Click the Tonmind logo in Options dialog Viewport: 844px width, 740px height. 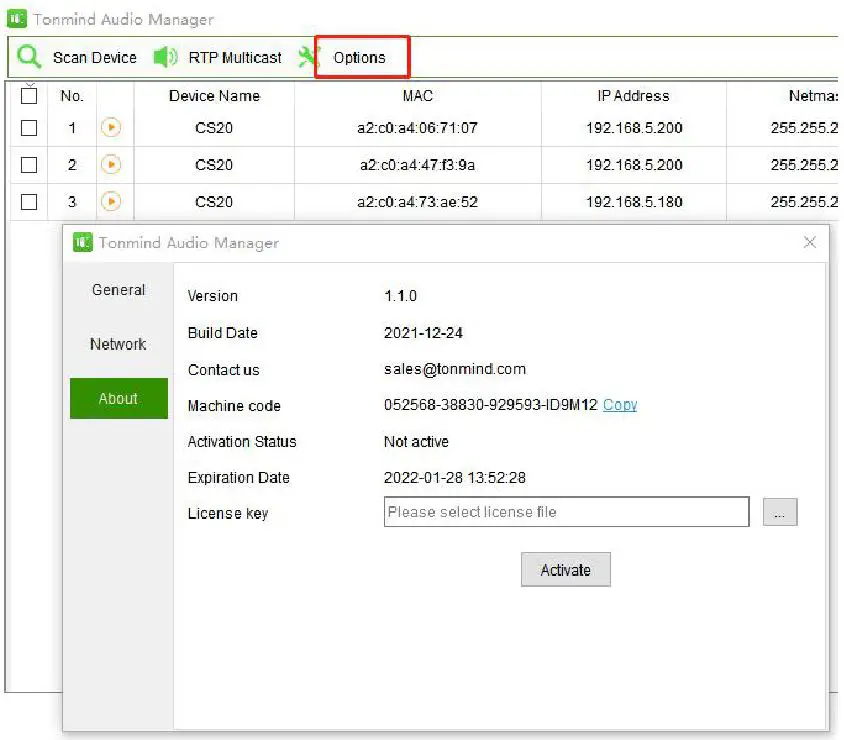coord(82,242)
